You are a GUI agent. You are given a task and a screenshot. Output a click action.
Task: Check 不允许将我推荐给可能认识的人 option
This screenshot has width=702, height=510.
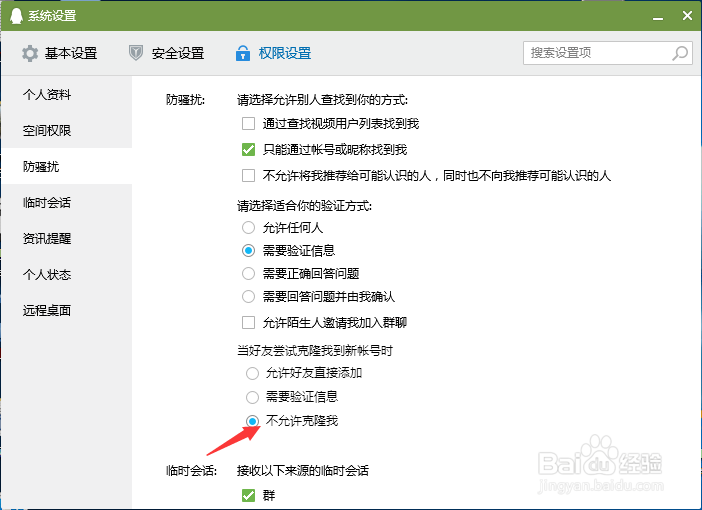pyautogui.click(x=248, y=176)
